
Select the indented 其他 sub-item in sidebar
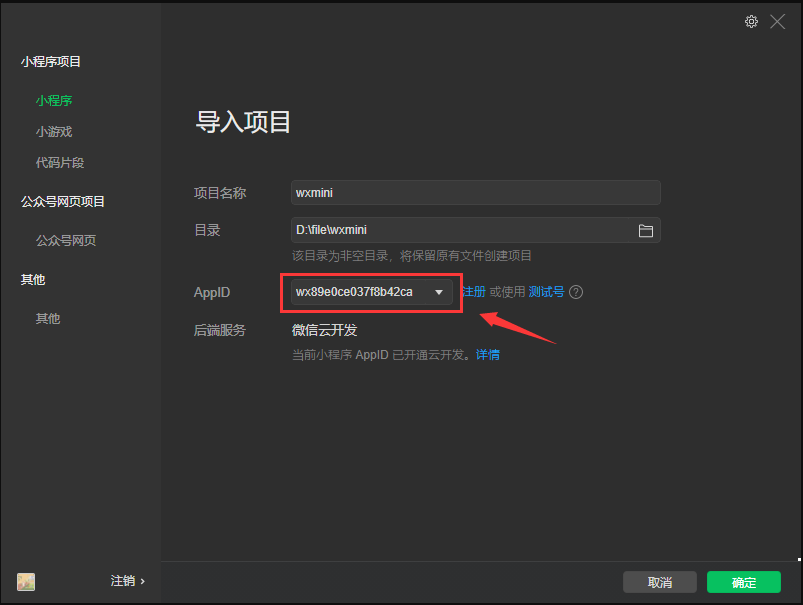(x=48, y=318)
